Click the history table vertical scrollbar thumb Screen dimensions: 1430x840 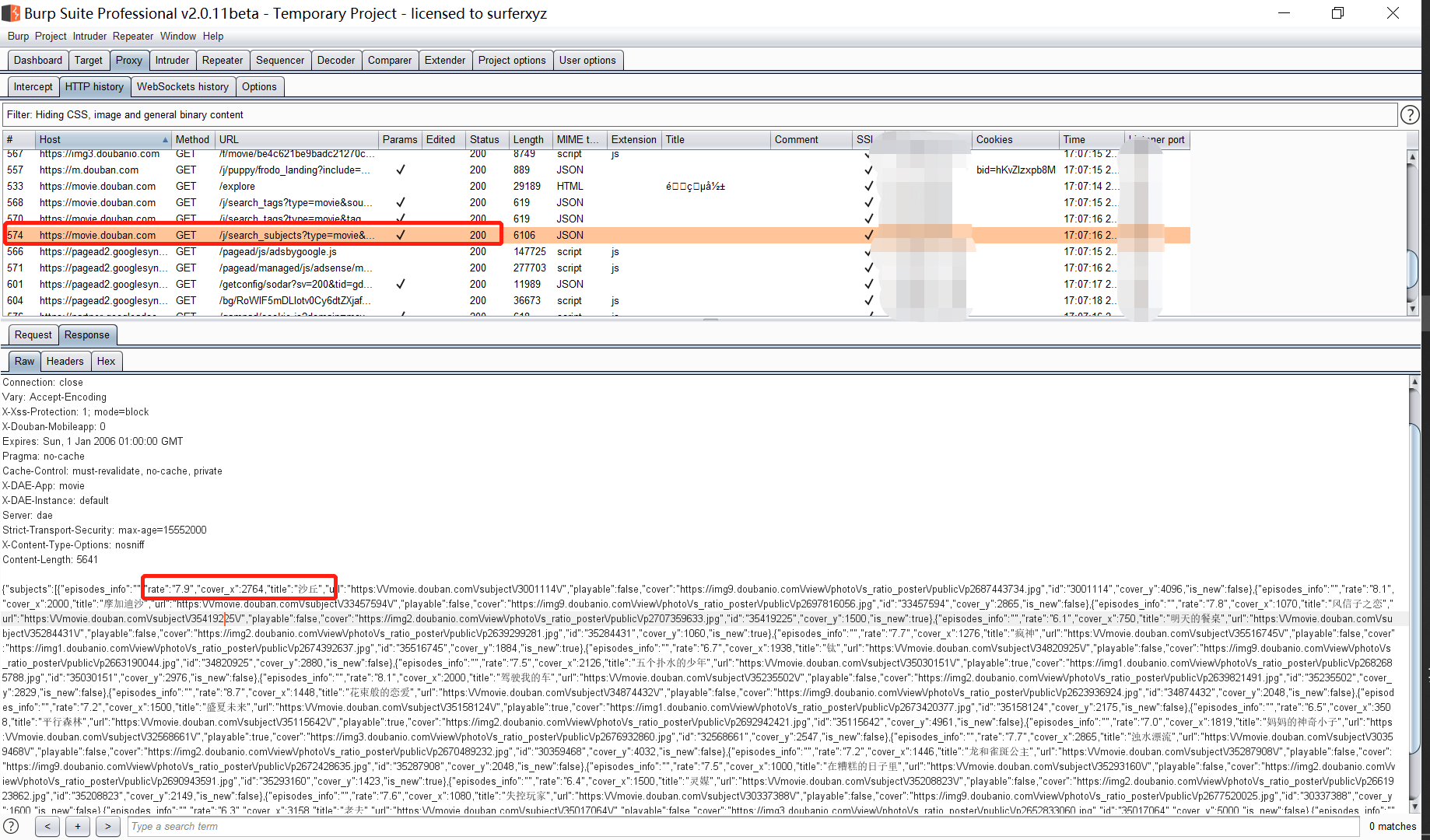point(1413,270)
